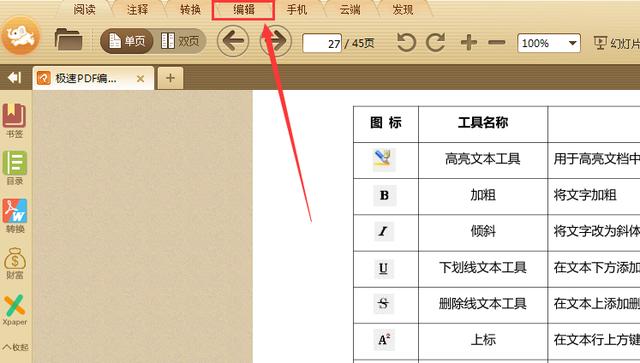Image resolution: width=640 pixels, height=363 pixels.
Task: Open the 财富 money bag icon
Action: point(15,263)
